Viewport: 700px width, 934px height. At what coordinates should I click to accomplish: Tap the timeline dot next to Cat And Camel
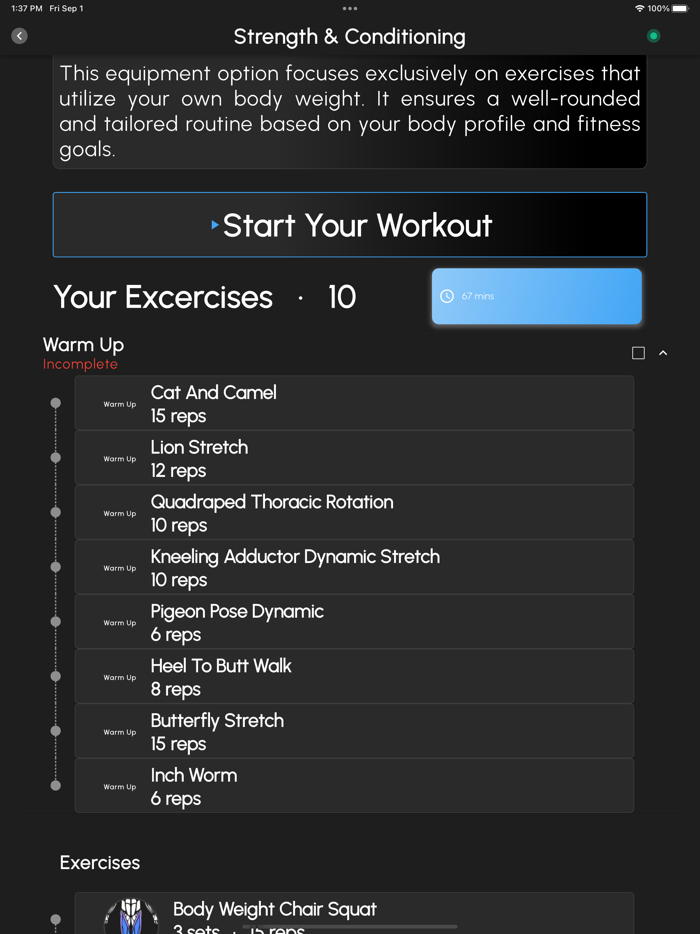point(57,402)
